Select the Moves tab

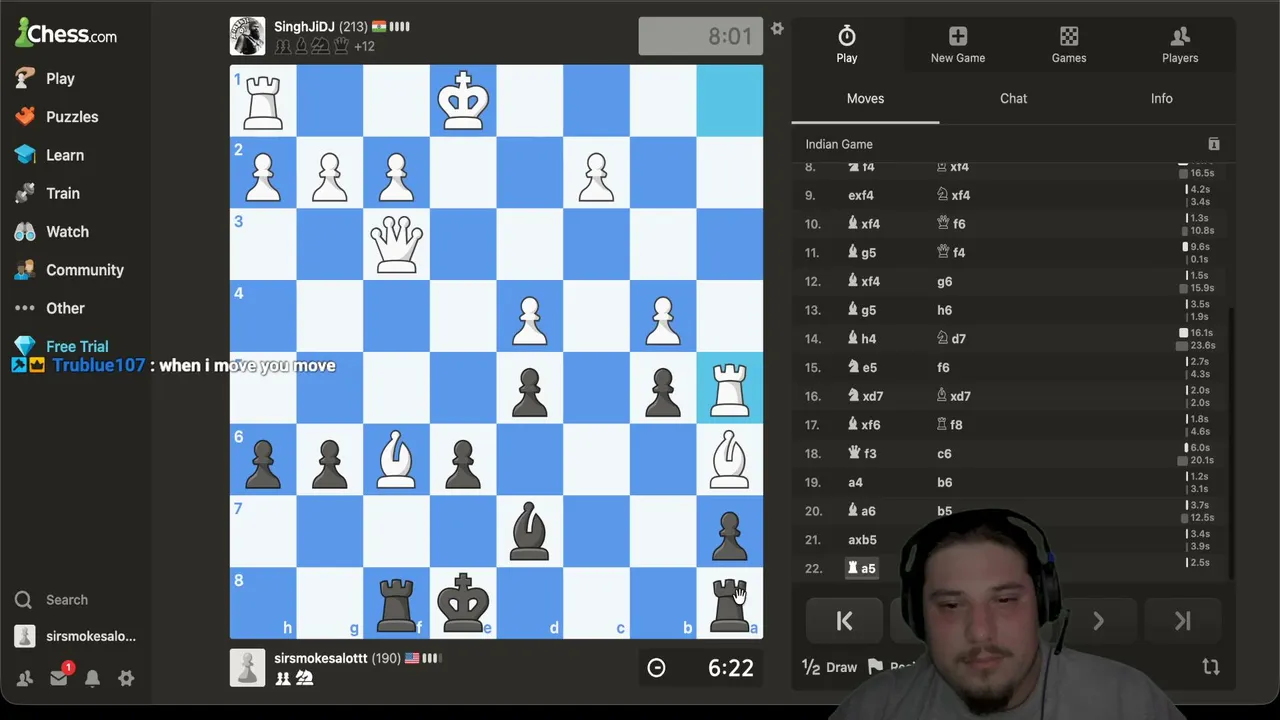pos(865,98)
